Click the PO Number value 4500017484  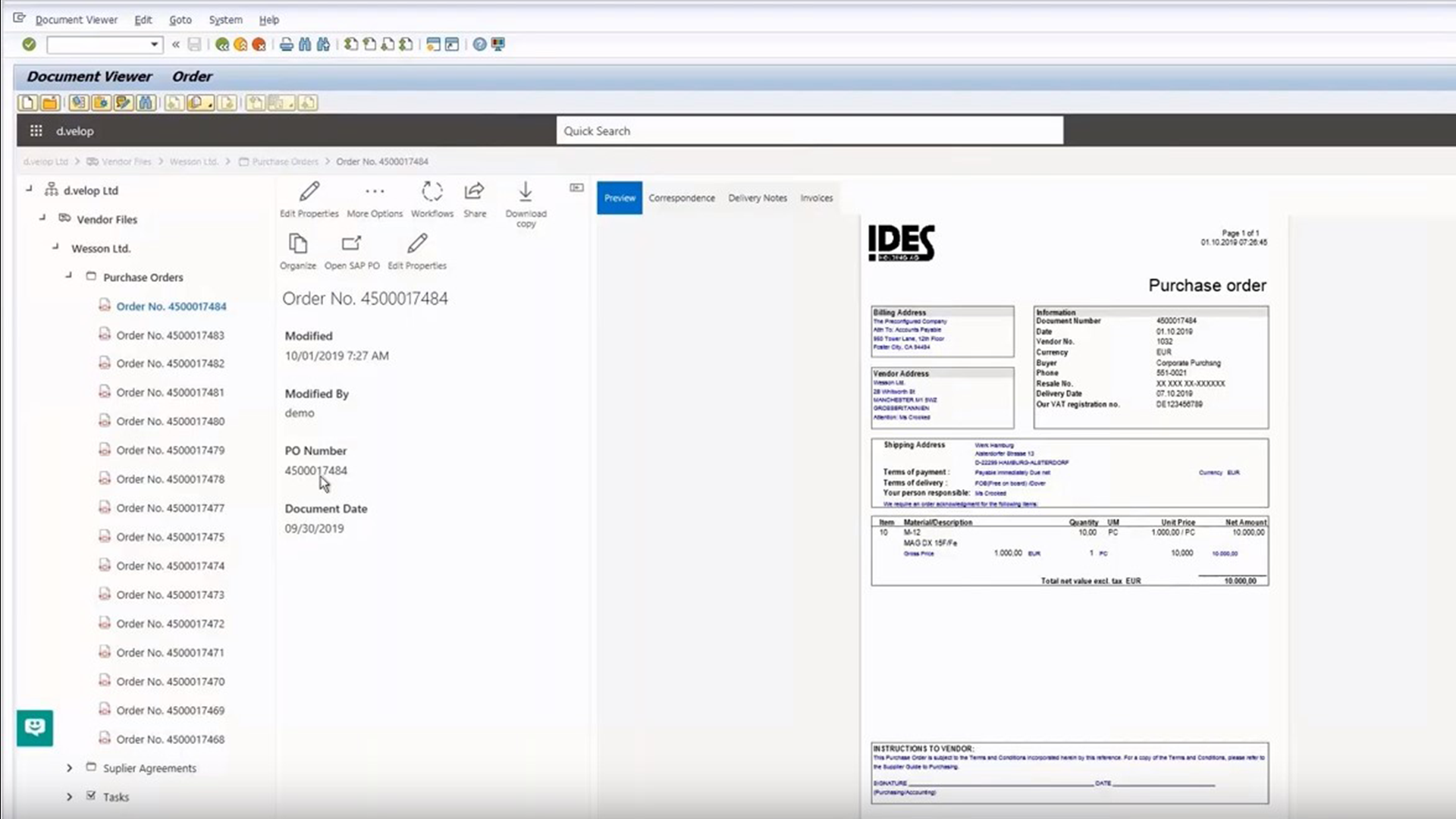click(316, 470)
